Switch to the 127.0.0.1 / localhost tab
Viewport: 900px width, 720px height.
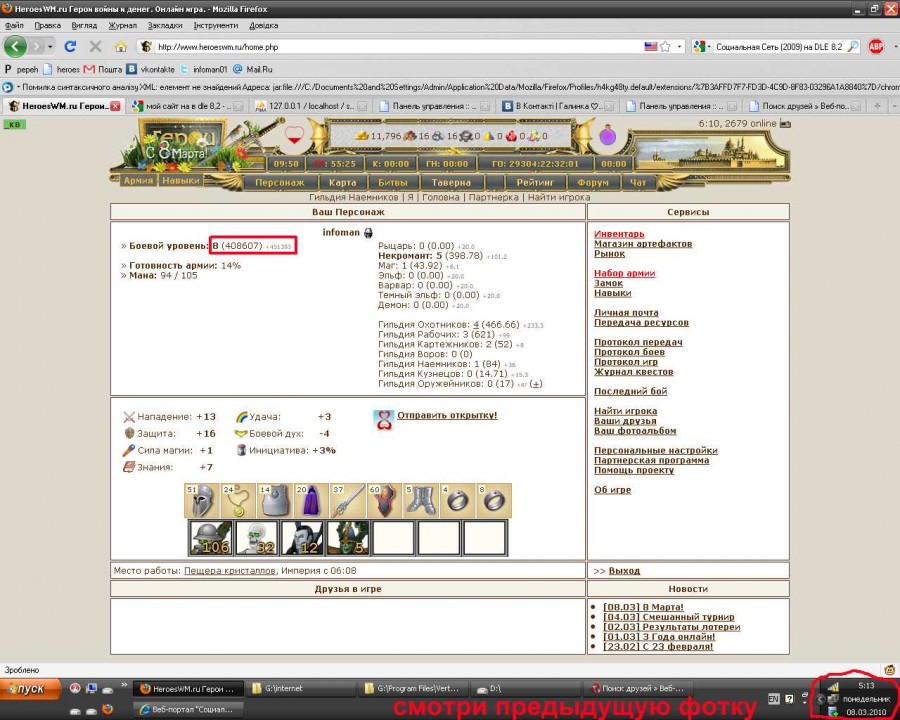311,106
